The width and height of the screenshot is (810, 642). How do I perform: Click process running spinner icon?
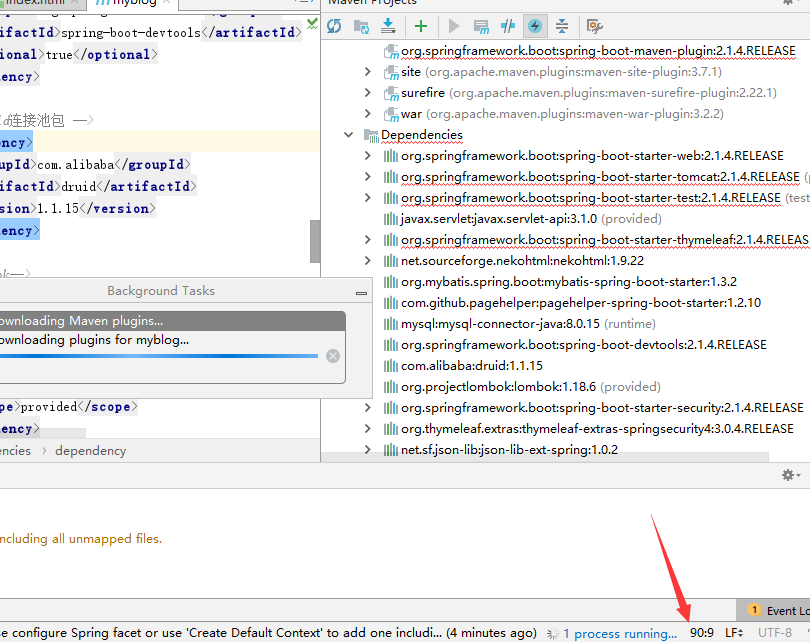pyautogui.click(x=553, y=633)
